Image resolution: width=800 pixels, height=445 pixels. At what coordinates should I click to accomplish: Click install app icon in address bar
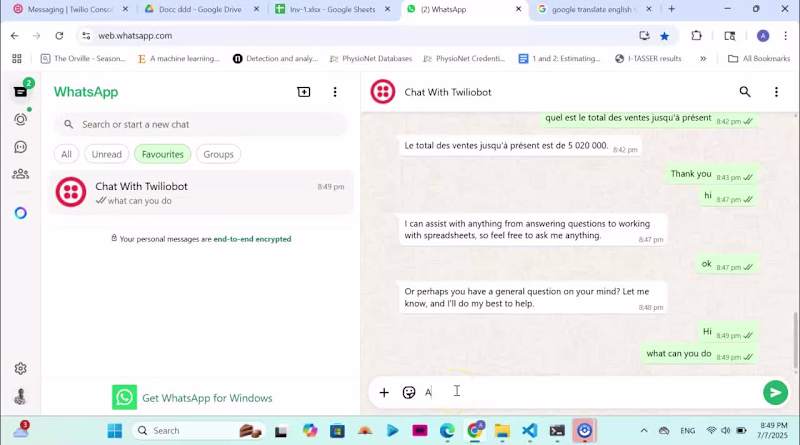pos(644,36)
